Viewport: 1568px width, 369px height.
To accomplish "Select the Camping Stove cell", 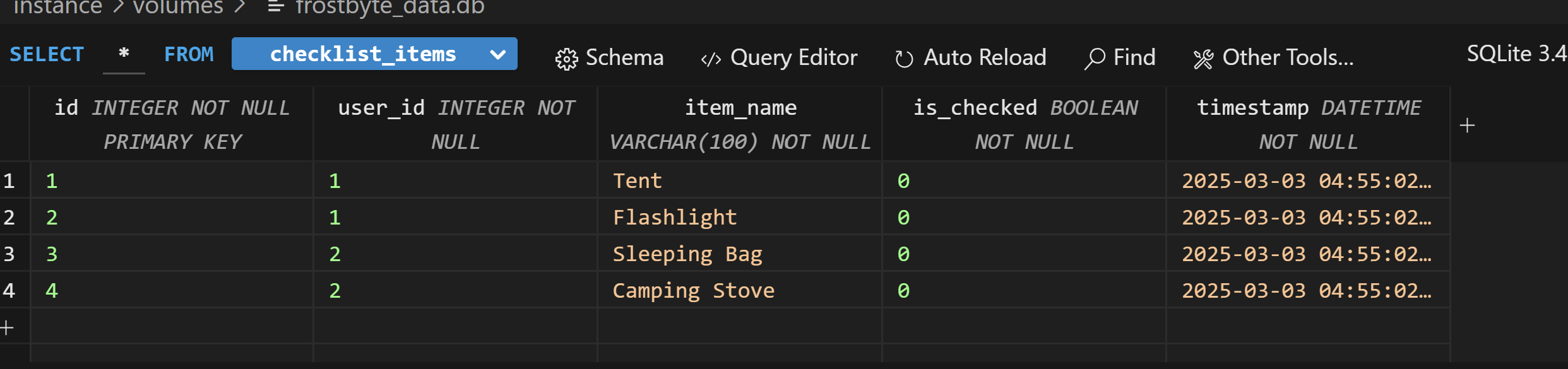I will coord(692,290).
